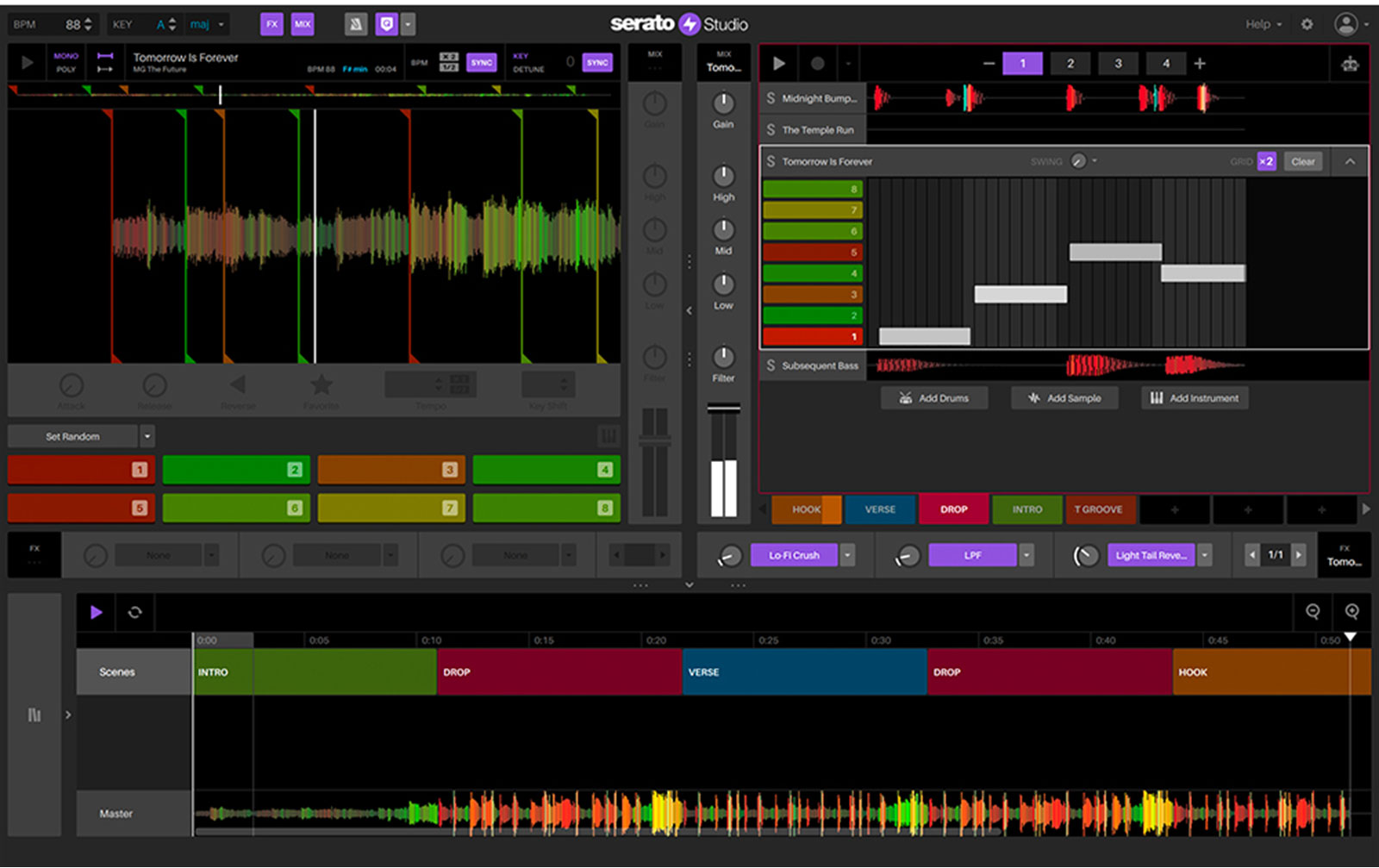This screenshot has height=868, width=1379.
Task: Select bar 1 tab
Action: click(x=1022, y=63)
